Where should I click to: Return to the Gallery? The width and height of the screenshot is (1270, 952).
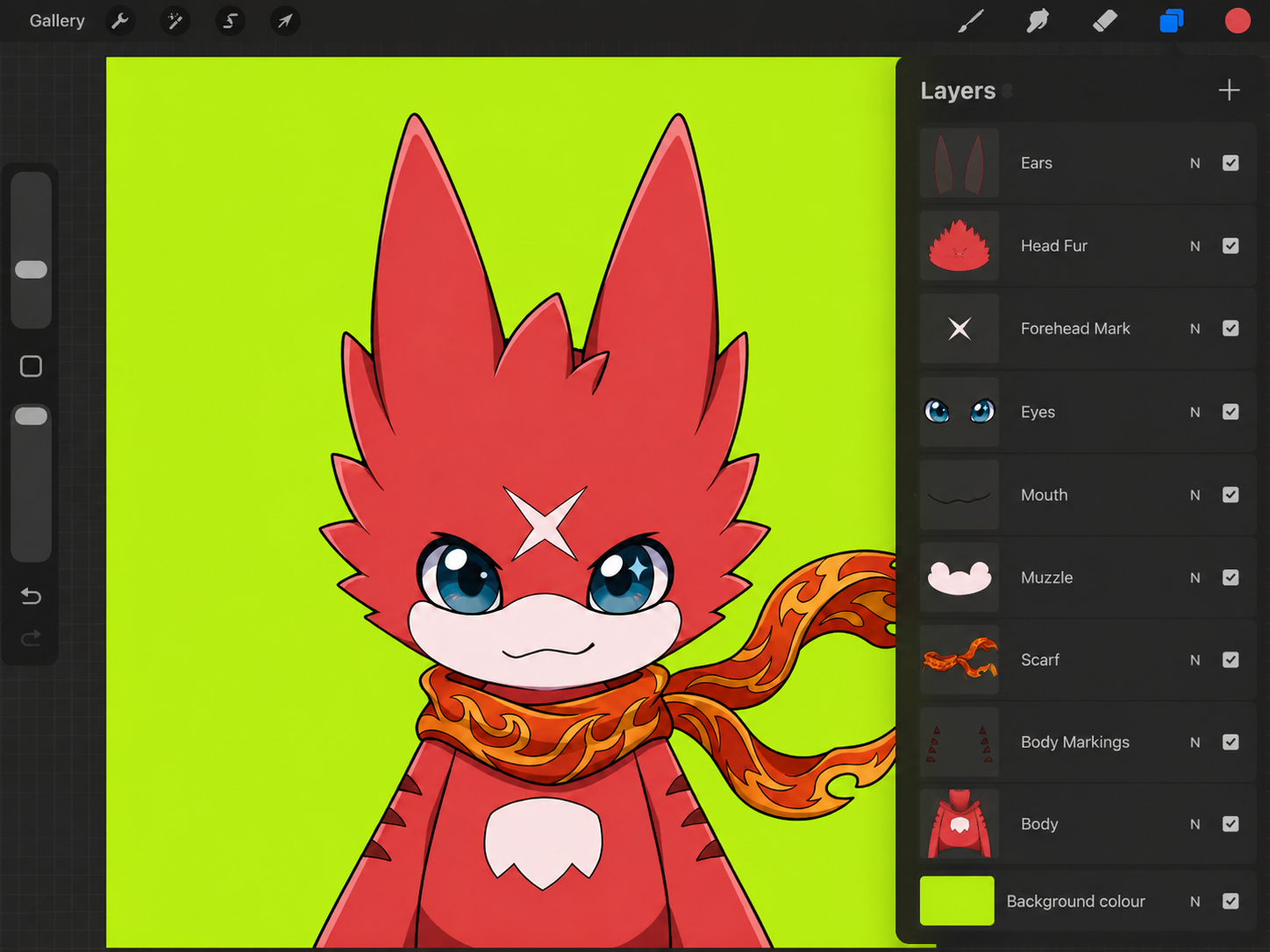tap(57, 21)
